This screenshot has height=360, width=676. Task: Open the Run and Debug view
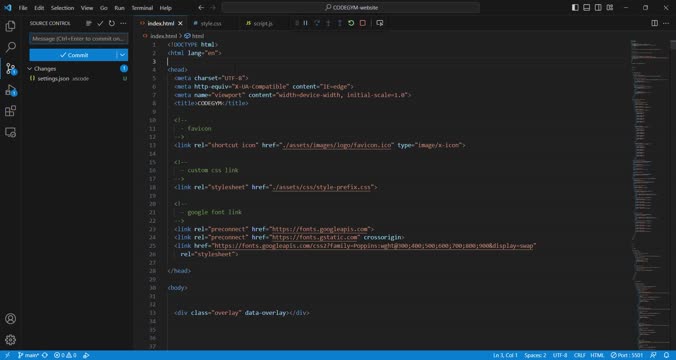pos(10,90)
